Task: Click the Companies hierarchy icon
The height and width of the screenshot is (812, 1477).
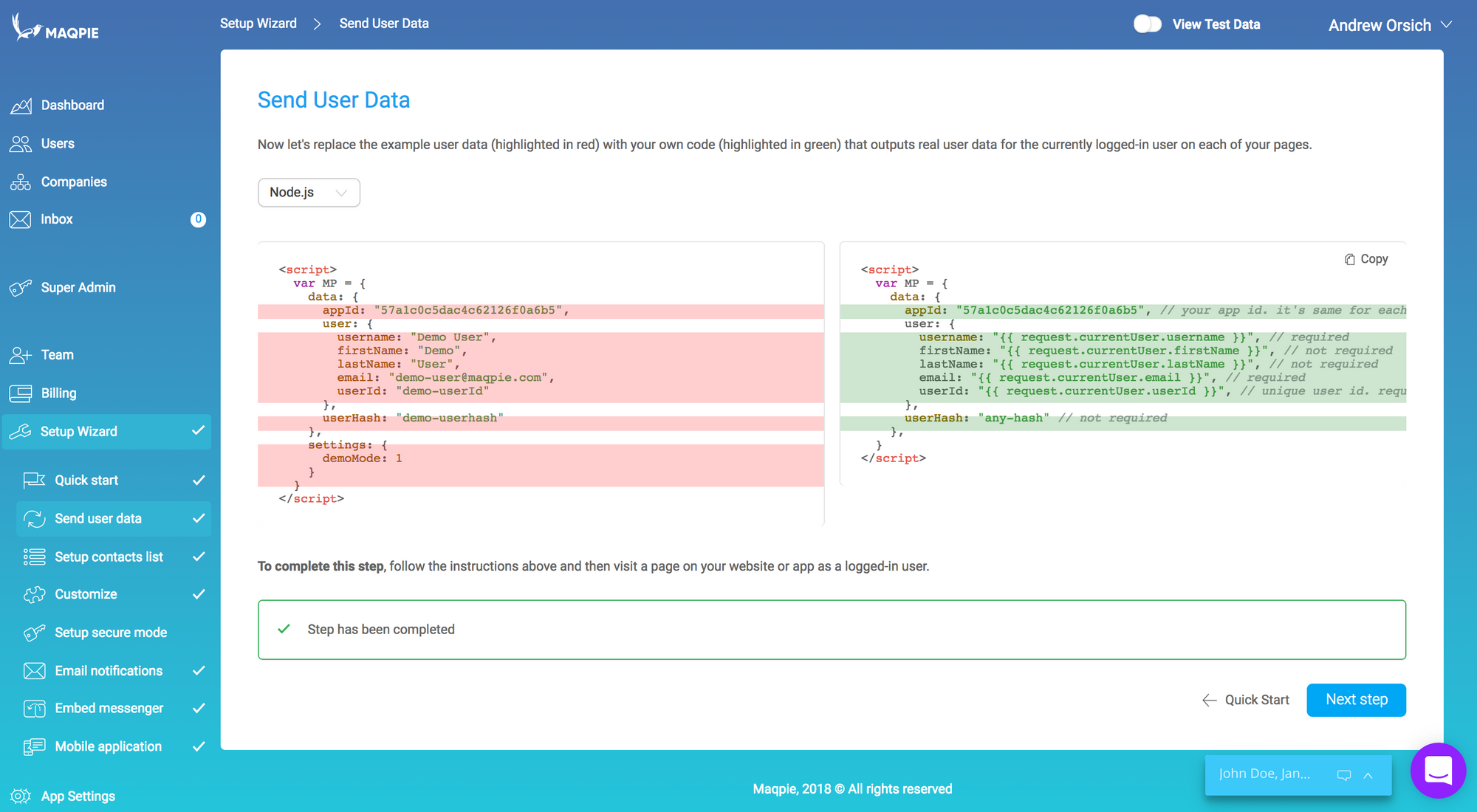Action: point(21,182)
